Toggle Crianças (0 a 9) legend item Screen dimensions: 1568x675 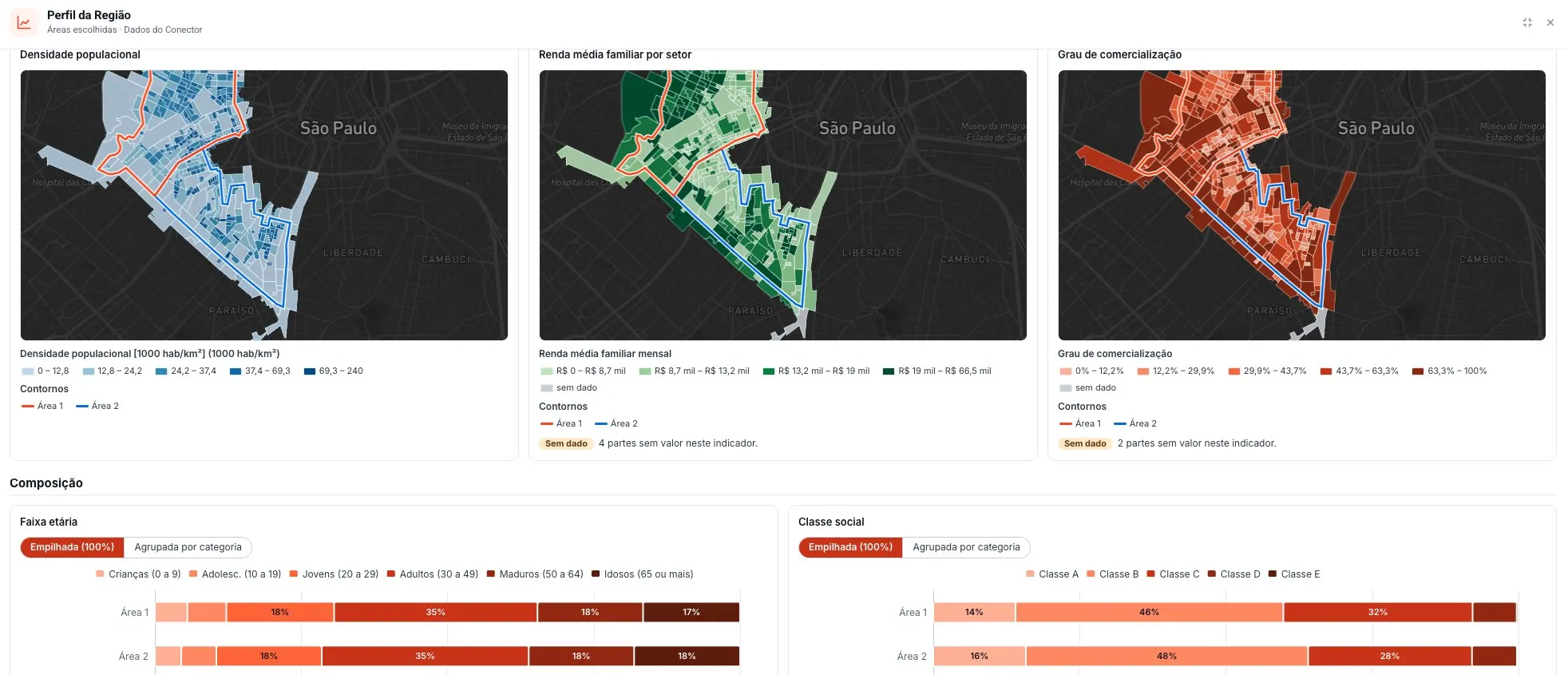click(x=138, y=574)
